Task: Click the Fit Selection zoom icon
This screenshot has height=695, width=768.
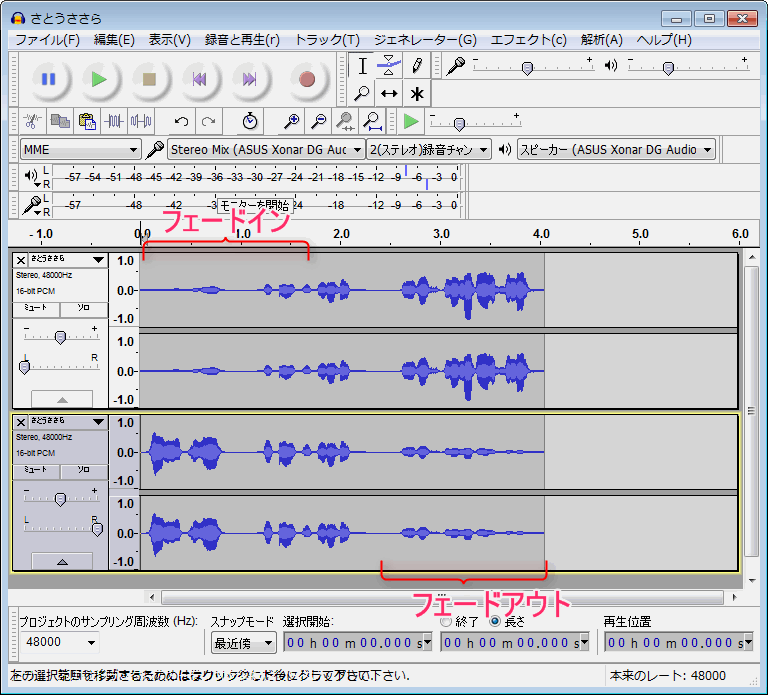Action: click(x=345, y=120)
